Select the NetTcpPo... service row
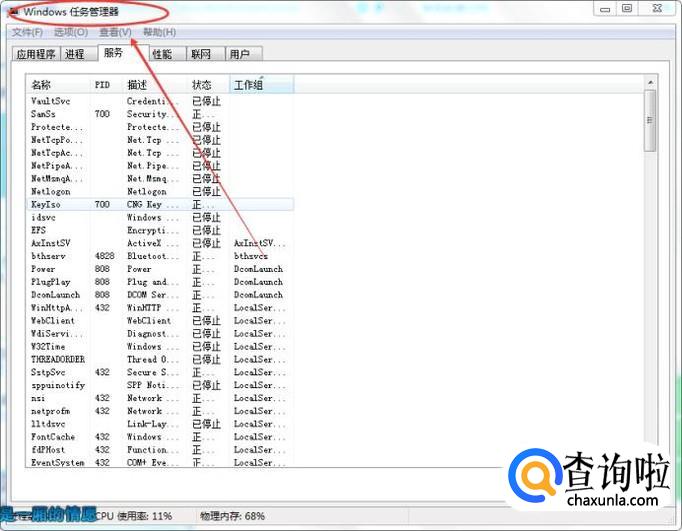This screenshot has height=531, width=682. click(x=160, y=140)
